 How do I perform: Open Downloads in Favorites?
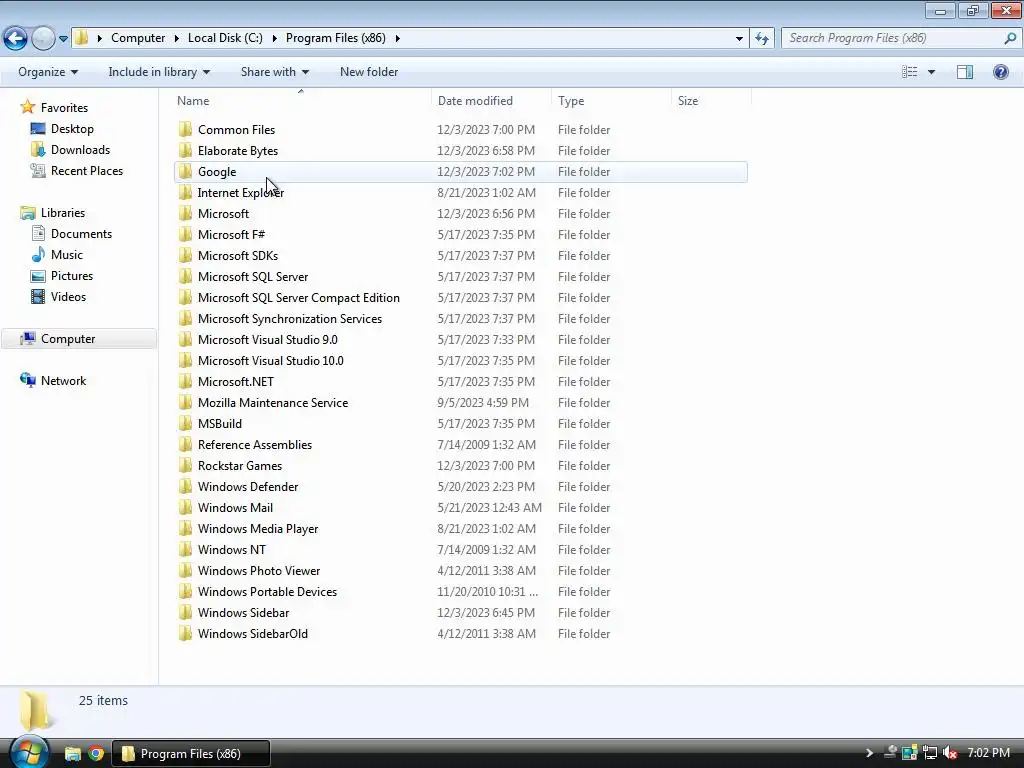(x=80, y=150)
